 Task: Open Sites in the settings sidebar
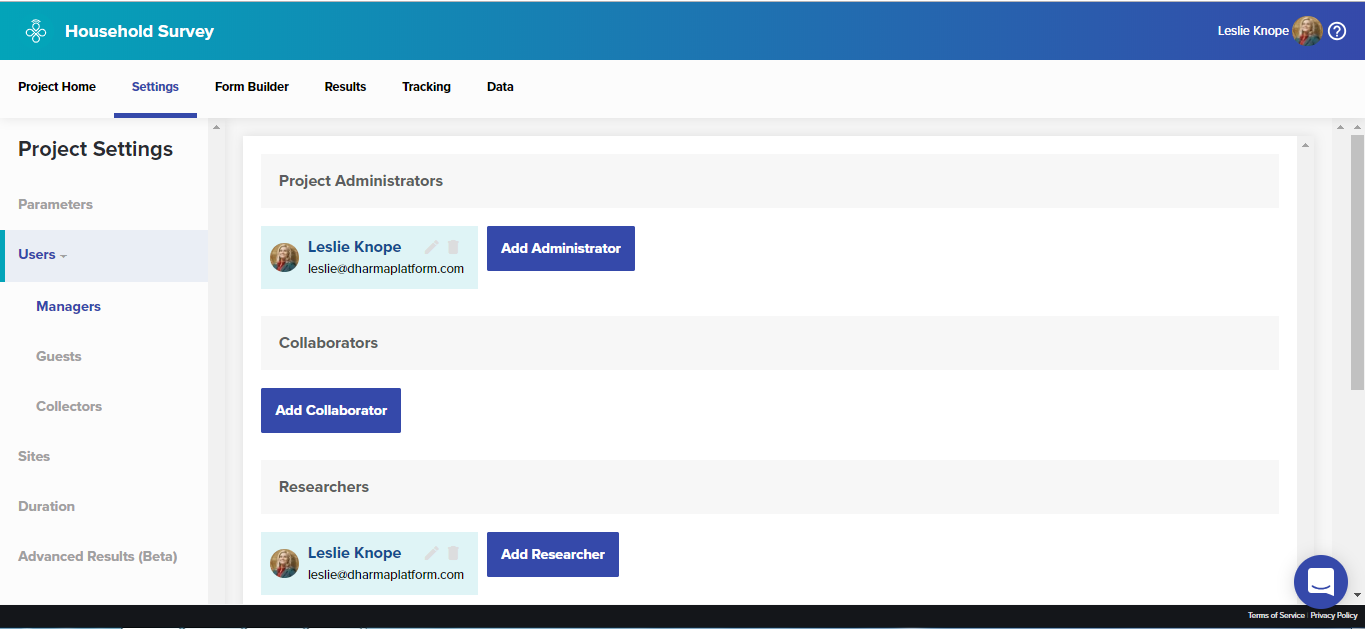[34, 456]
